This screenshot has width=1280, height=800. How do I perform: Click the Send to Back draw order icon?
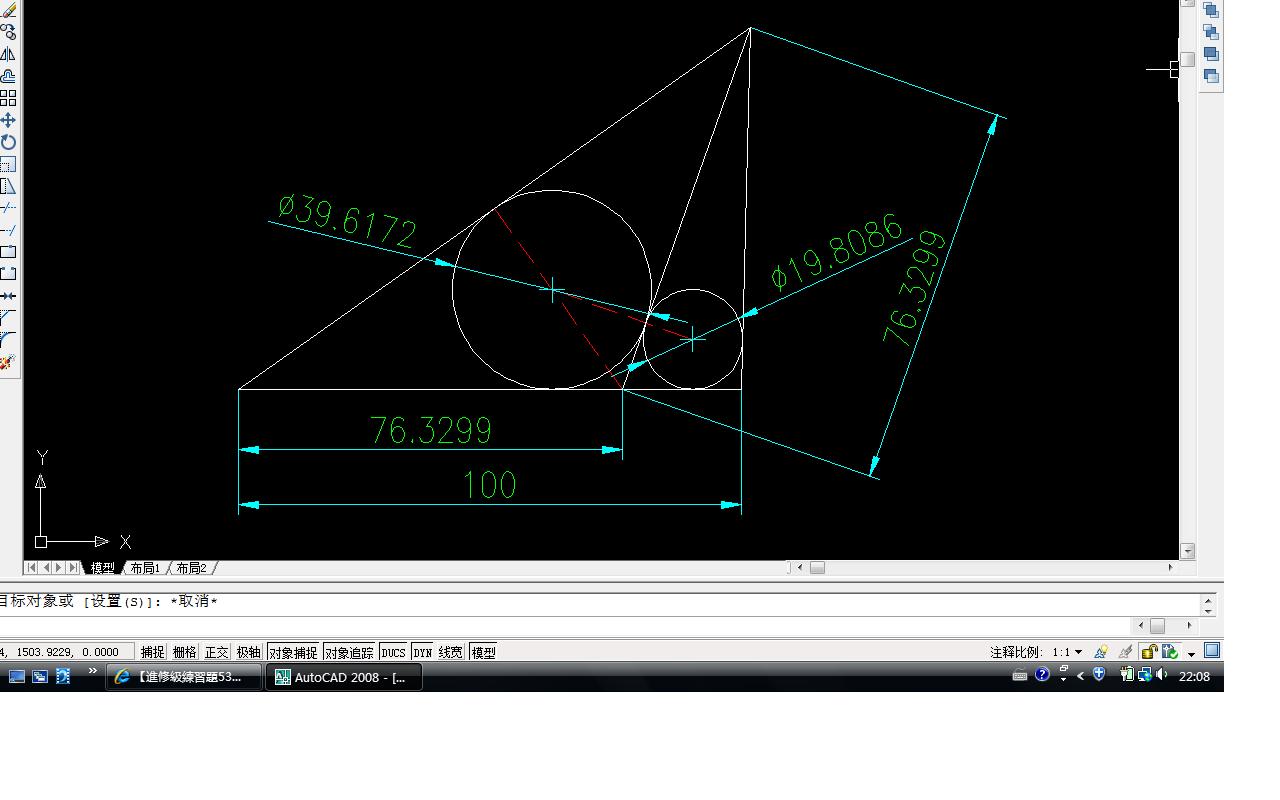(1211, 32)
